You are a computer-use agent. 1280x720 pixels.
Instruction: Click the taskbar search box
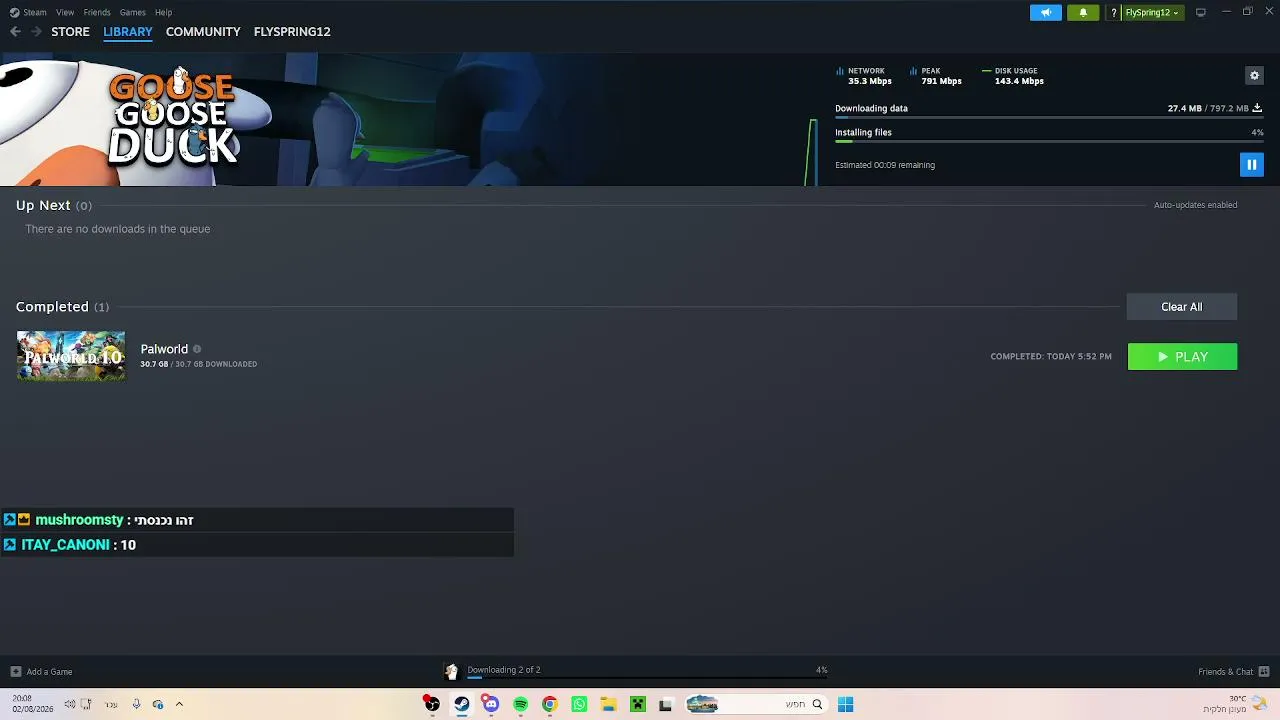coord(755,704)
